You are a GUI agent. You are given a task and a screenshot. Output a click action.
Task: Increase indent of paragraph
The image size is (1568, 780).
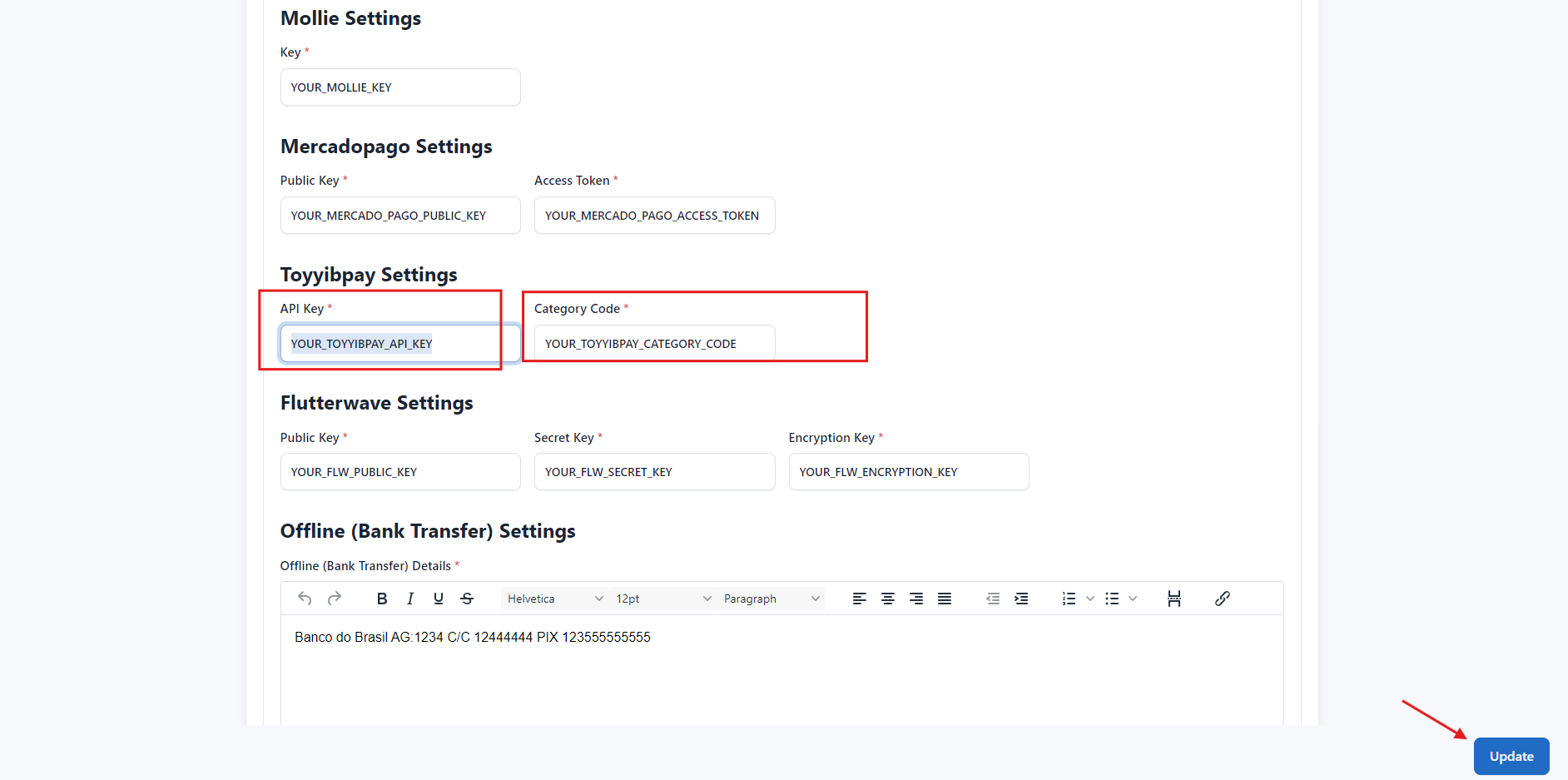[1021, 599]
